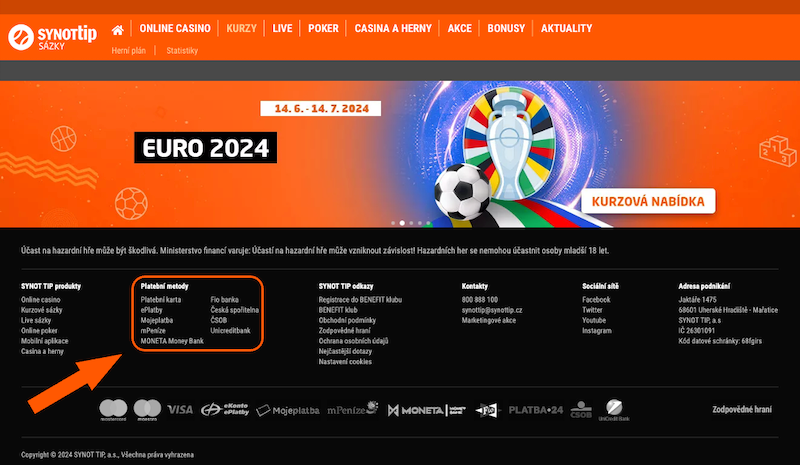
Task: Open Live sázky footer link
Action: 36,320
